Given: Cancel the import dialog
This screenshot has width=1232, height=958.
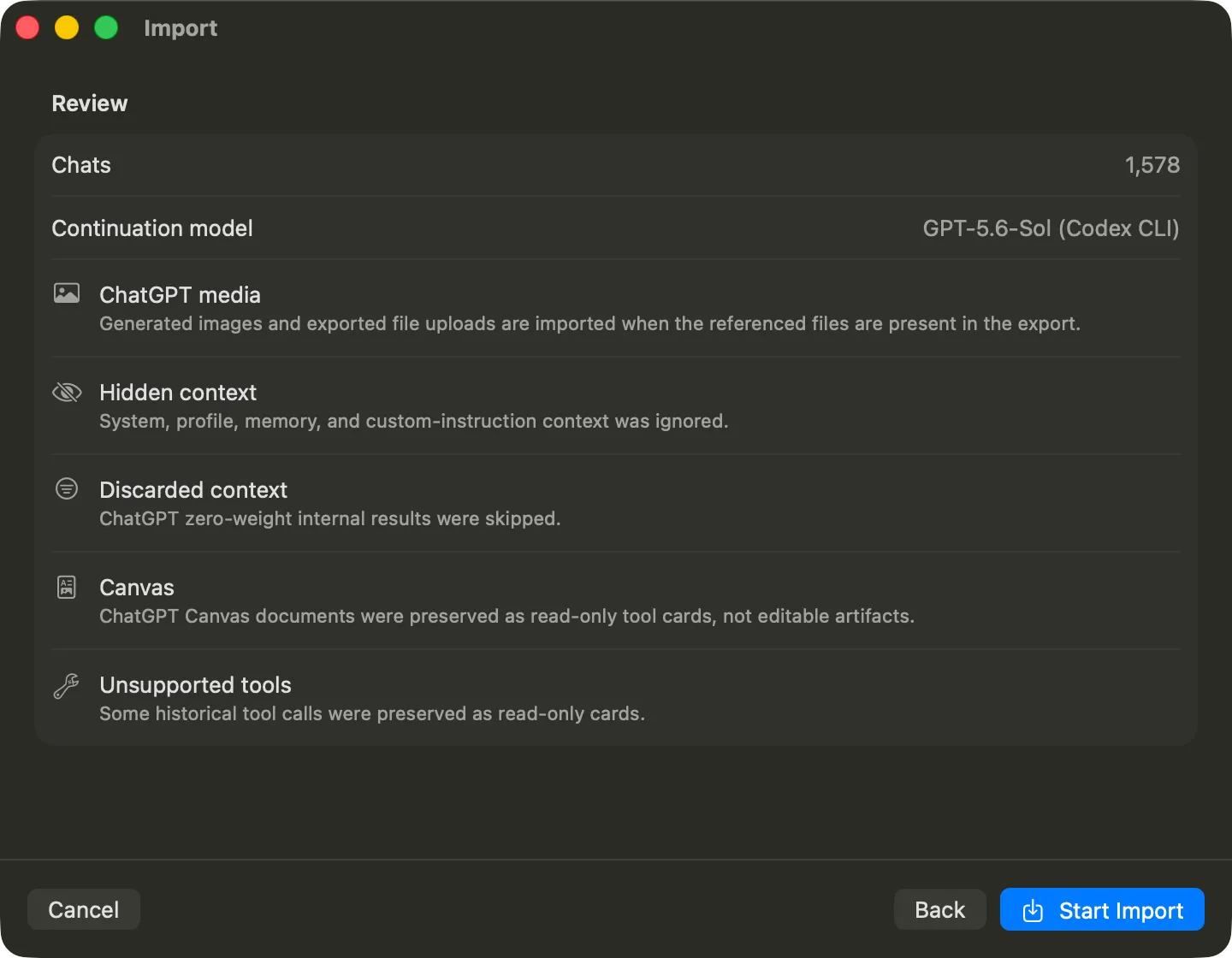Looking at the screenshot, I should tap(84, 909).
